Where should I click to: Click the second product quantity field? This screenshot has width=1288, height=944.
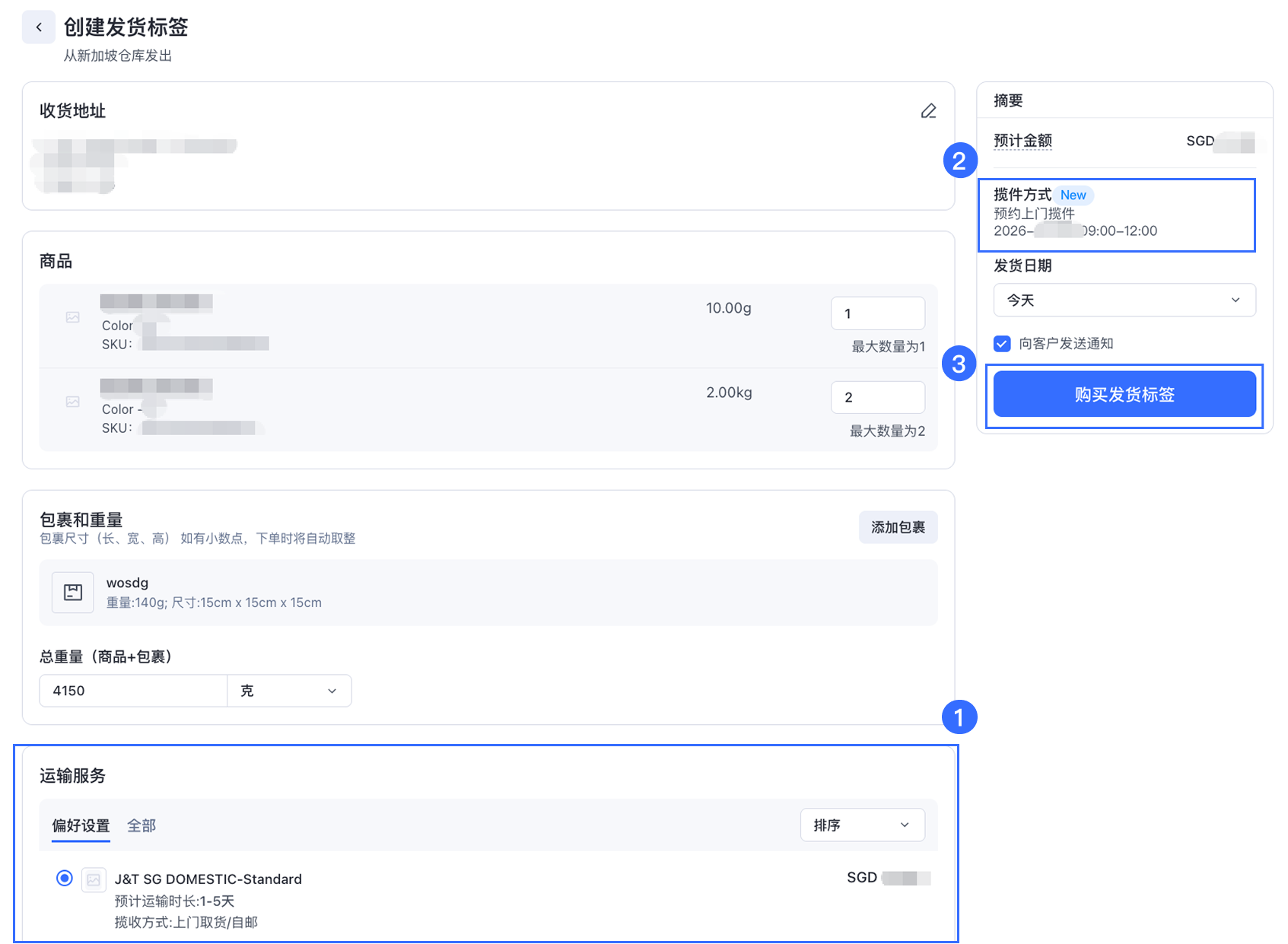pyautogui.click(x=877, y=398)
